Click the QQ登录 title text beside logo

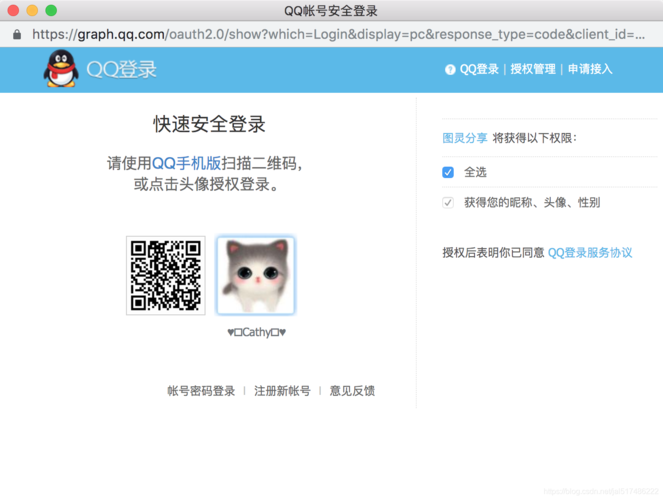[122, 69]
